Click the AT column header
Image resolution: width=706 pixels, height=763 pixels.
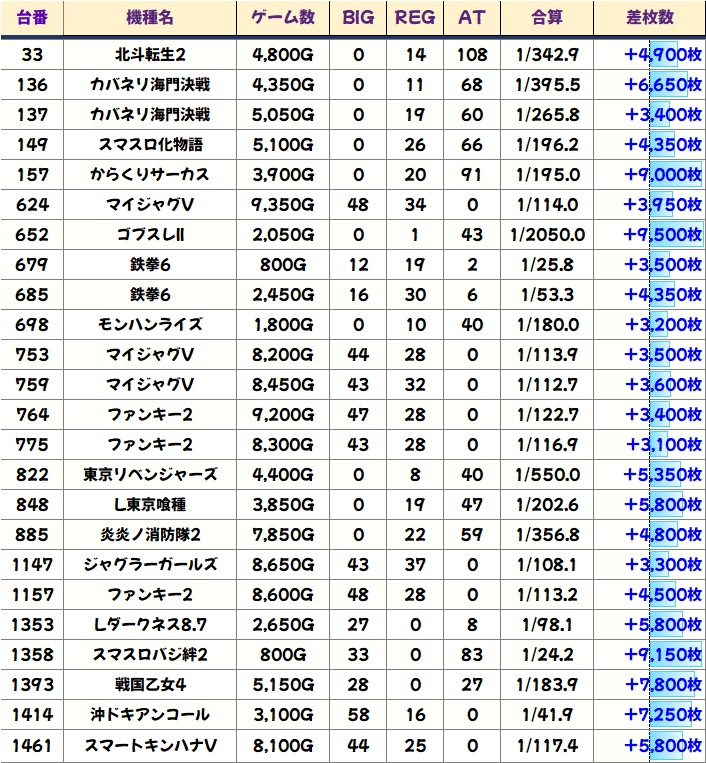coord(471,18)
